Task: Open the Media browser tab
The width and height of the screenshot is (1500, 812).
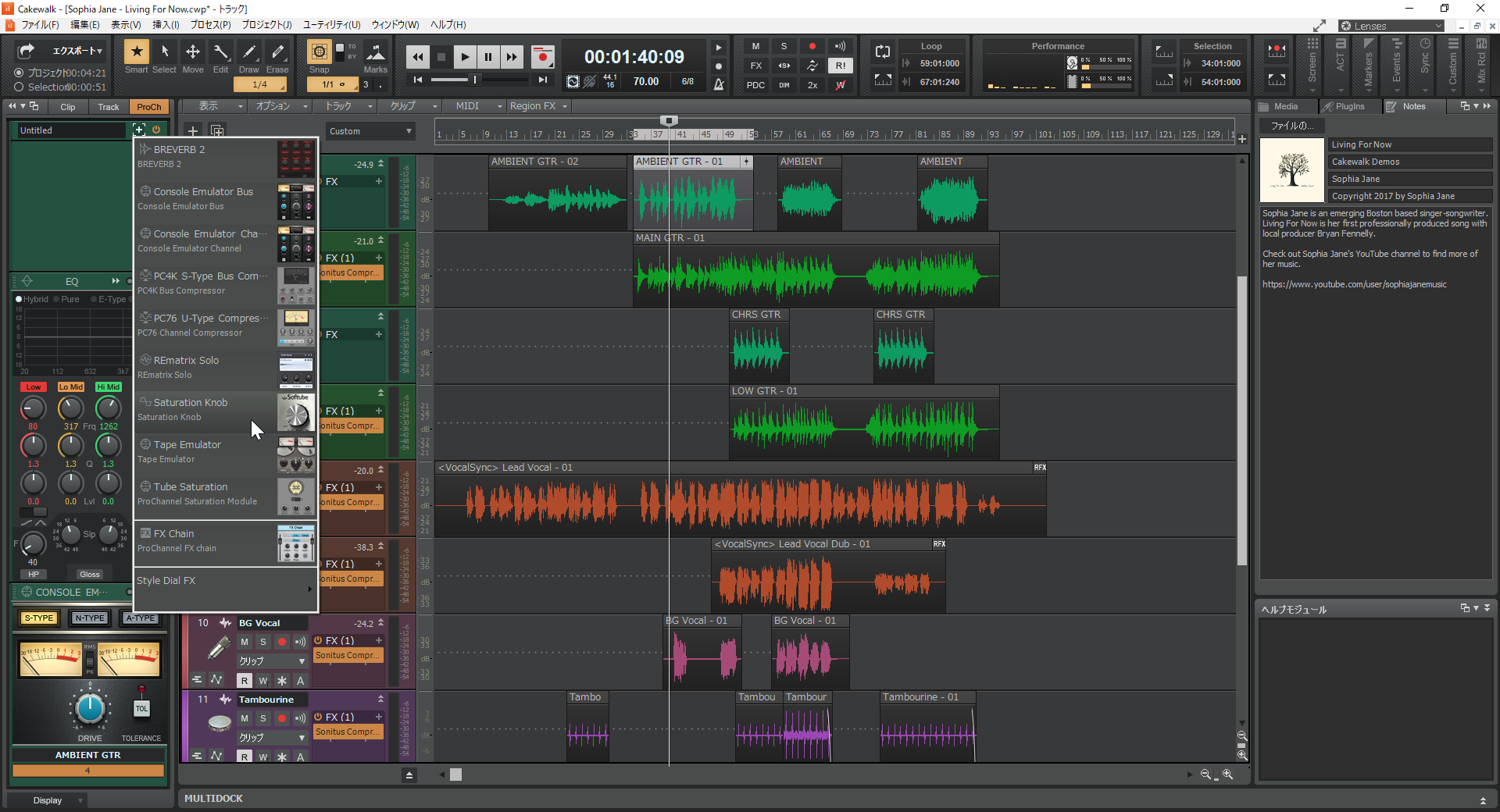Action: pos(1286,106)
